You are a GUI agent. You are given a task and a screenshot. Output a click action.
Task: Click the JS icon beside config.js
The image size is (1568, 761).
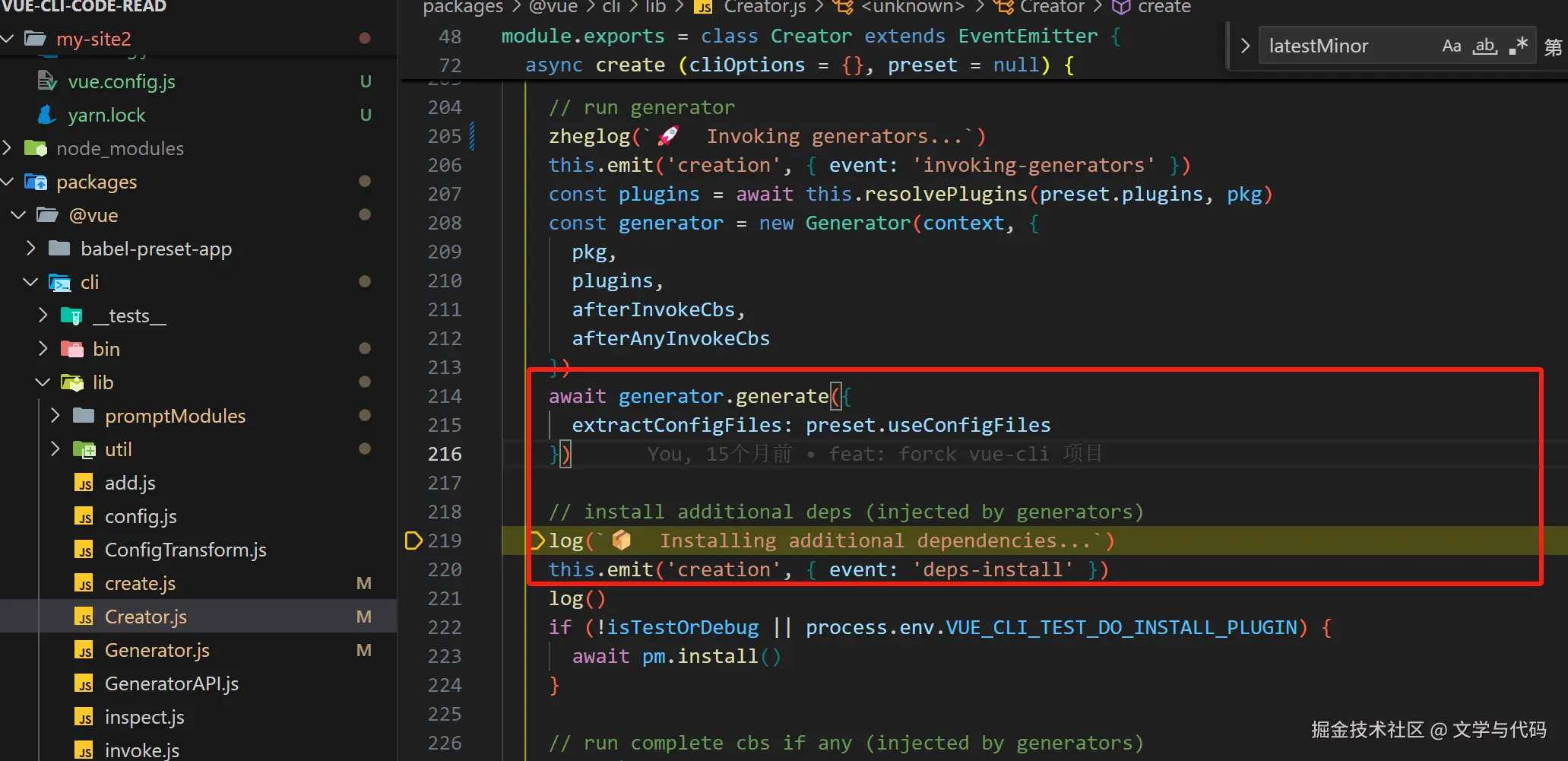[x=84, y=516]
